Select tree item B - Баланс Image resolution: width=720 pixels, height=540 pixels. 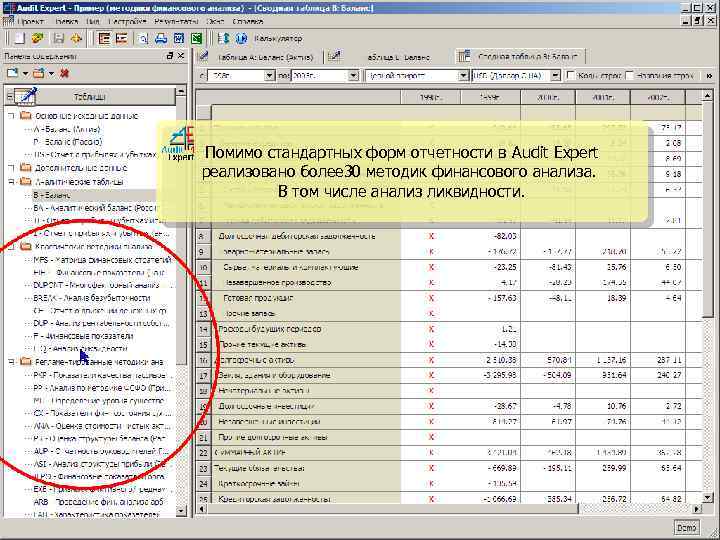coord(52,195)
